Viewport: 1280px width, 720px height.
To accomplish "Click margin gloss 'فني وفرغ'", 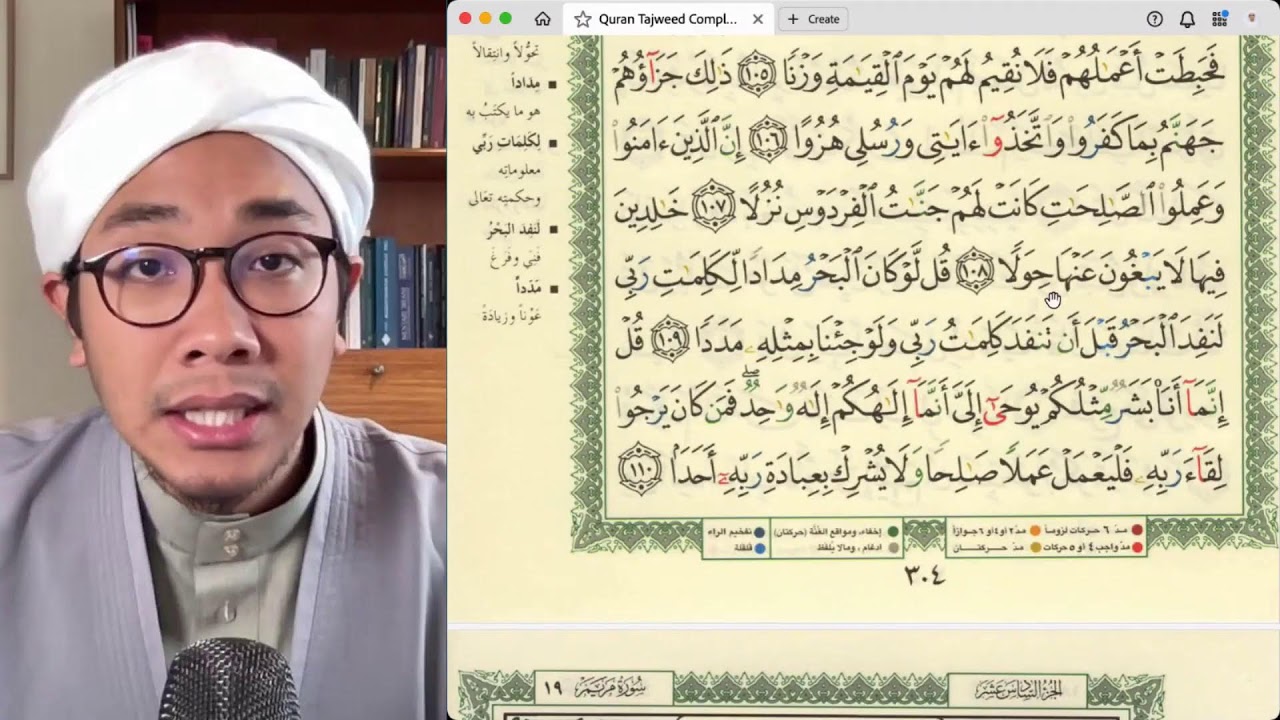I will click(x=515, y=260).
